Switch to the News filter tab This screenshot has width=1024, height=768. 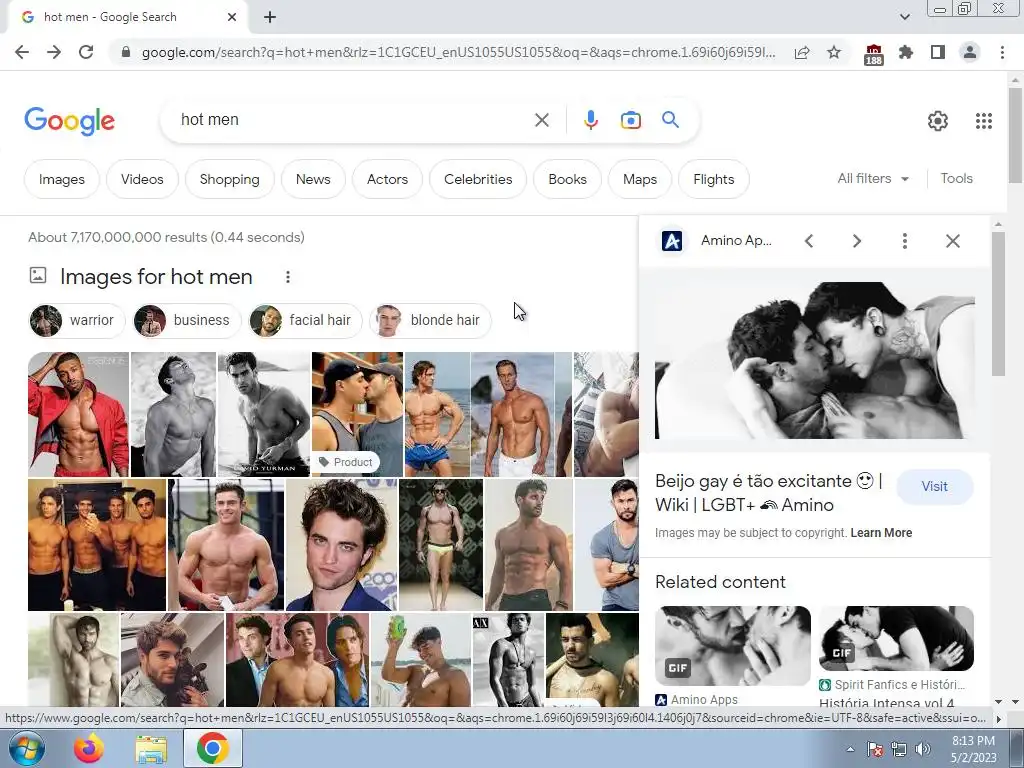click(x=313, y=179)
